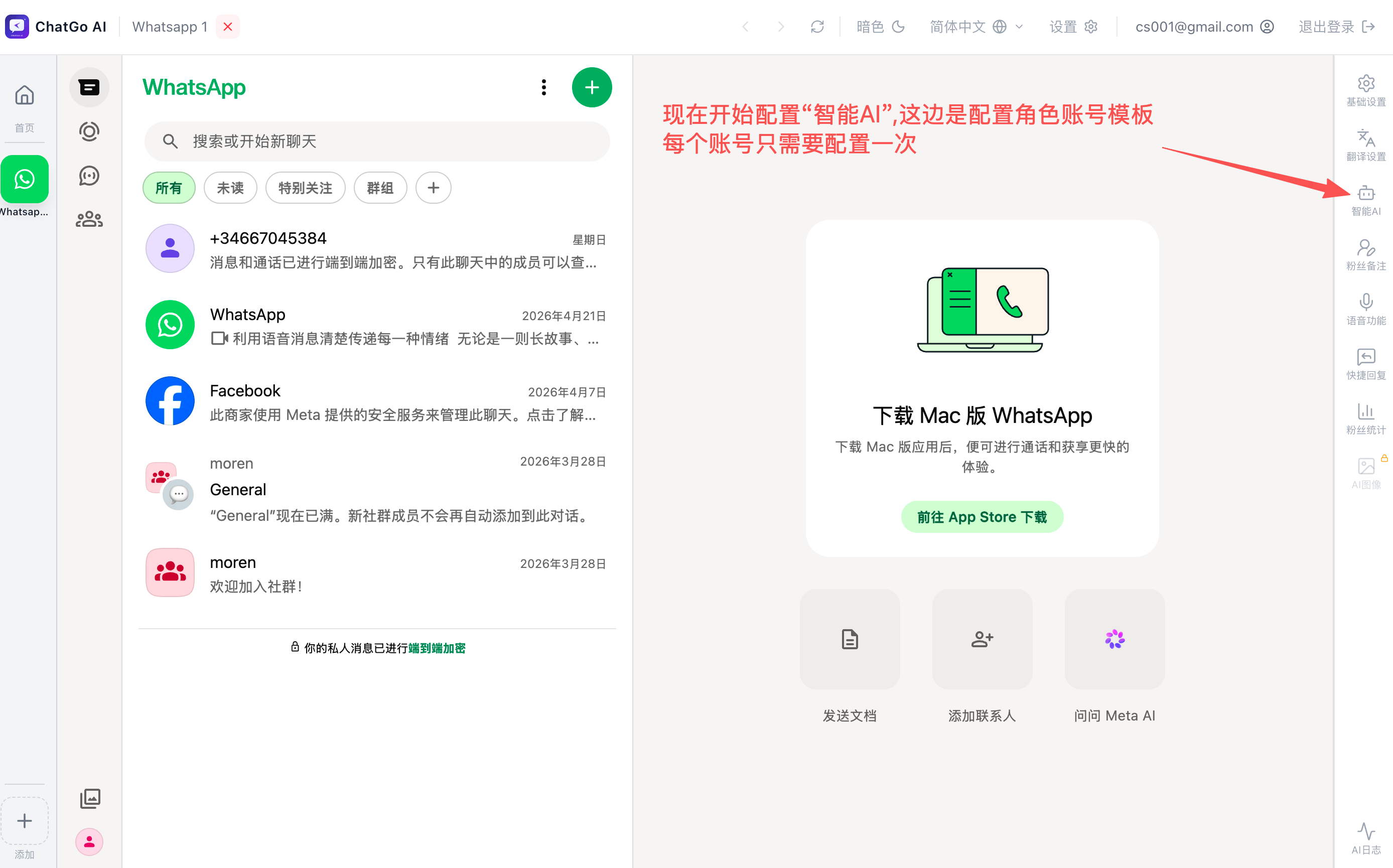Click the 添加 plus button at bottom left

[24, 821]
